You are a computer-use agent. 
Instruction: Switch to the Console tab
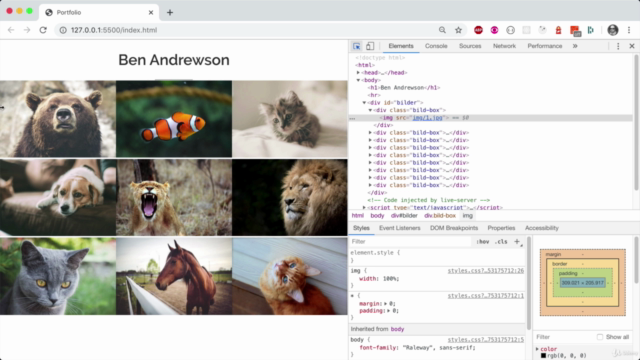pos(436,46)
